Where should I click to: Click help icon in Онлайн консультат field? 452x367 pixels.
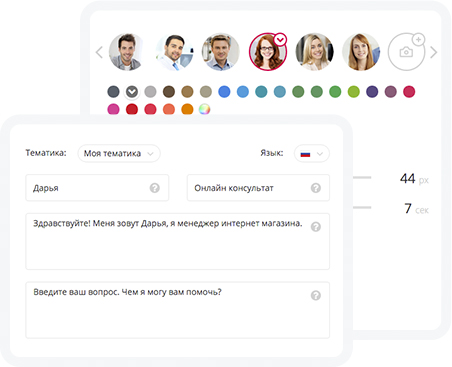point(316,188)
